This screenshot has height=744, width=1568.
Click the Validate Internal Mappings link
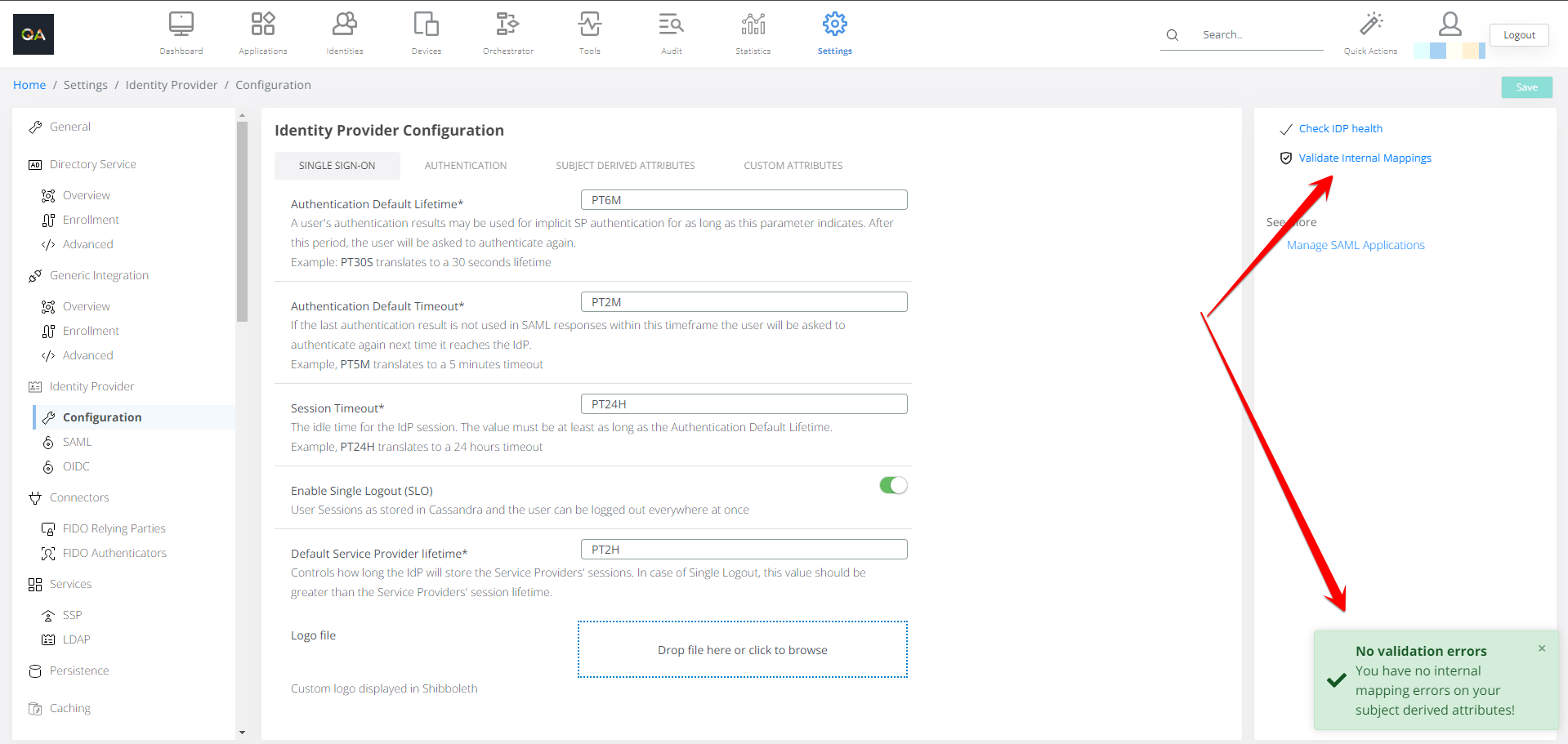(x=1365, y=158)
